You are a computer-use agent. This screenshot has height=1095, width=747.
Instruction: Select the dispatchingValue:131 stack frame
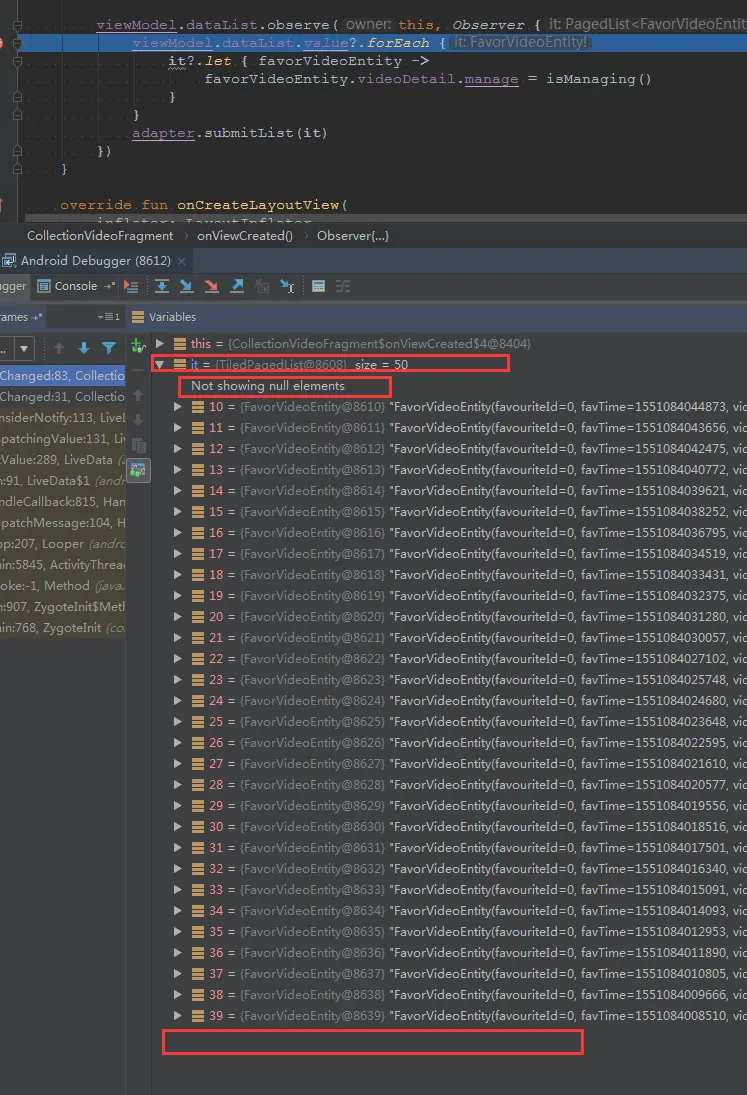62,439
